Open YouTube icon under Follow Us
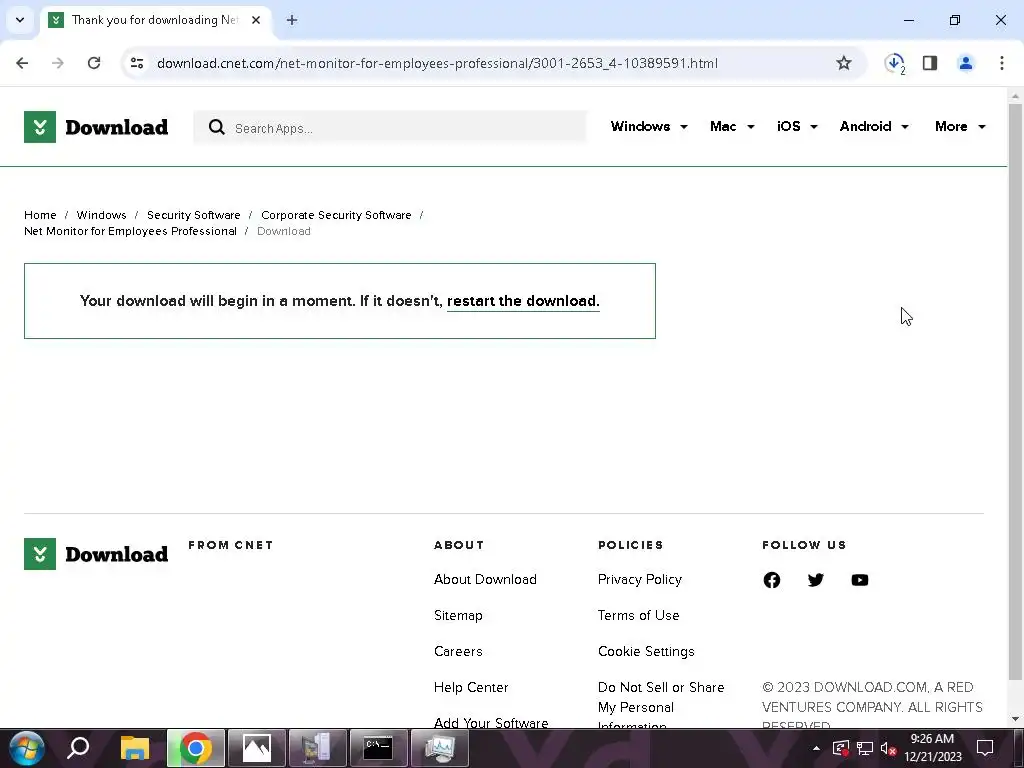 [x=859, y=580]
